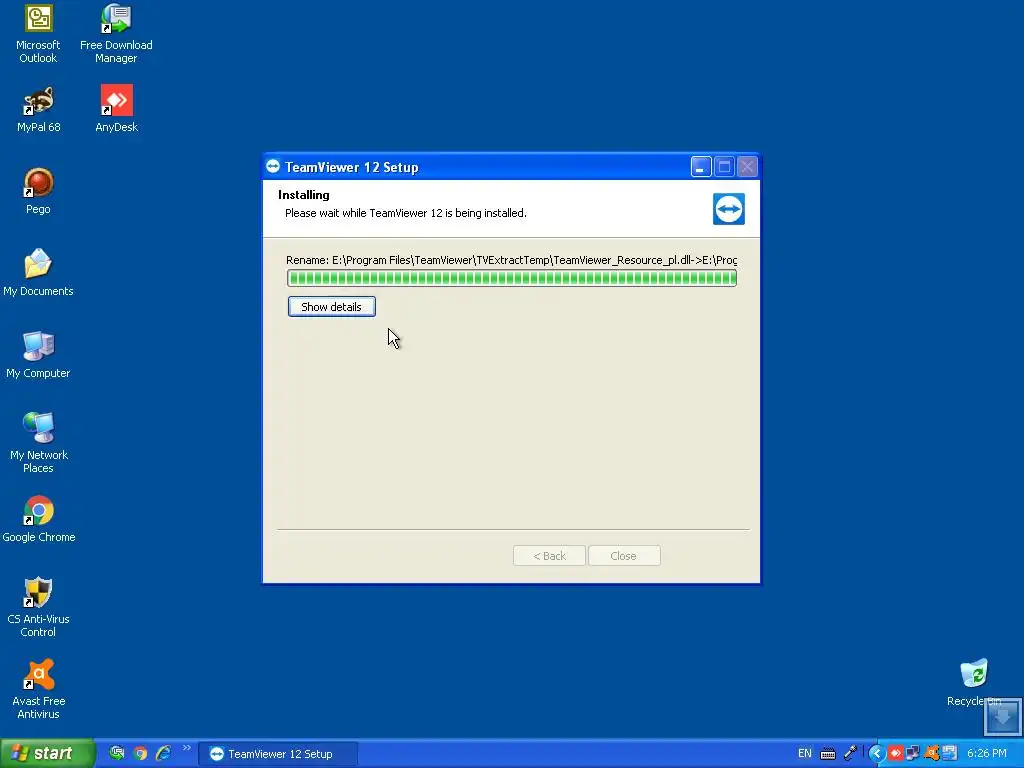Click the on-screen keyboard language bar icon
This screenshot has height=768, width=1024.
[x=827, y=754]
